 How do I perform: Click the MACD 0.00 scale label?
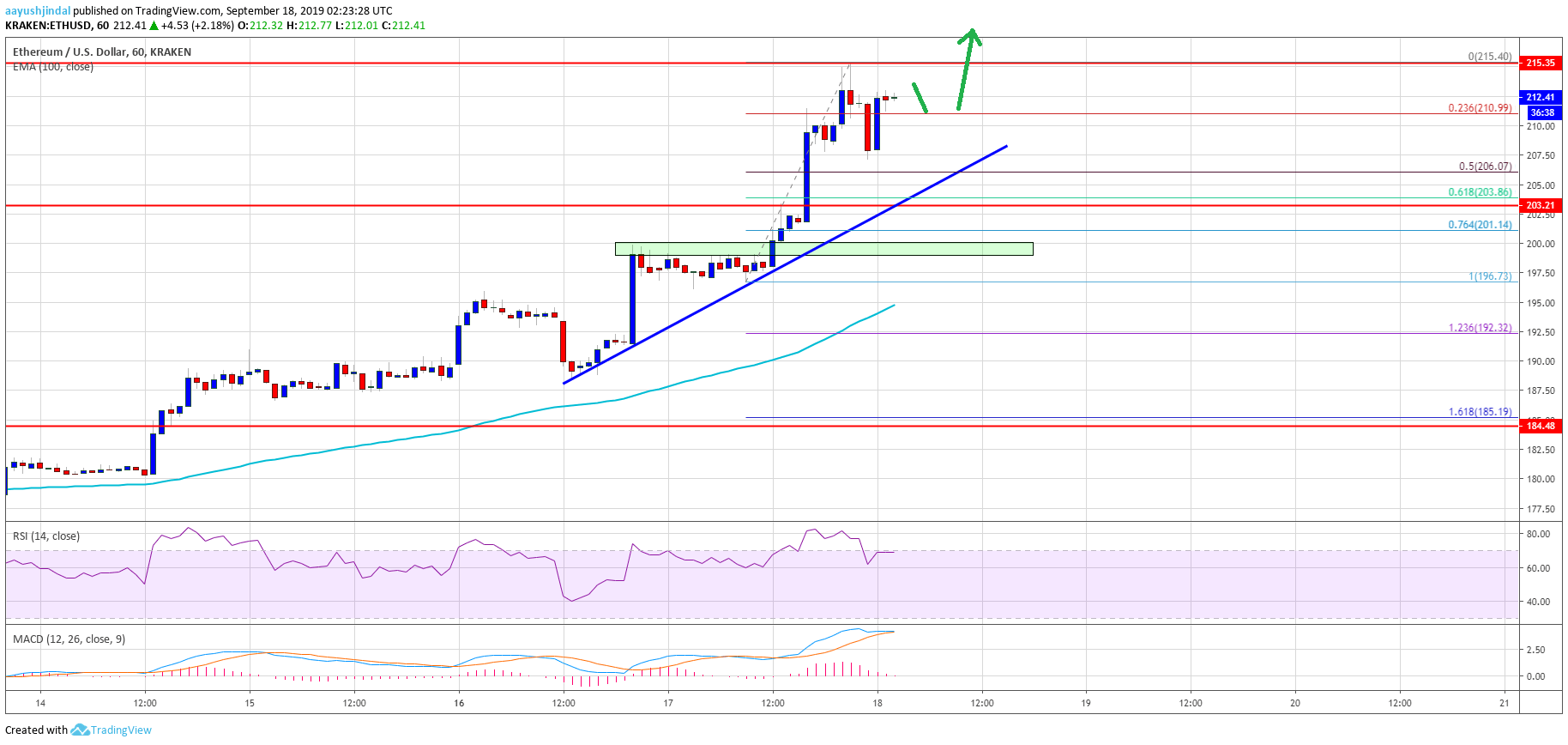point(1535,676)
